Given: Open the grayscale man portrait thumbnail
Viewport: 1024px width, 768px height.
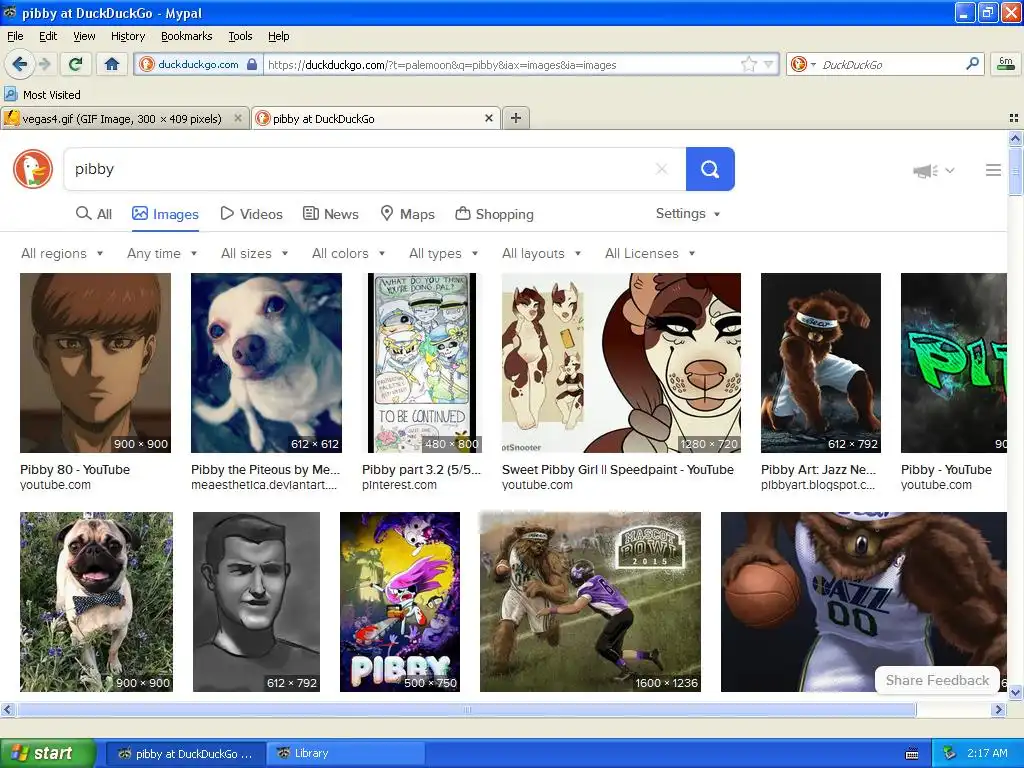Looking at the screenshot, I should tap(257, 601).
